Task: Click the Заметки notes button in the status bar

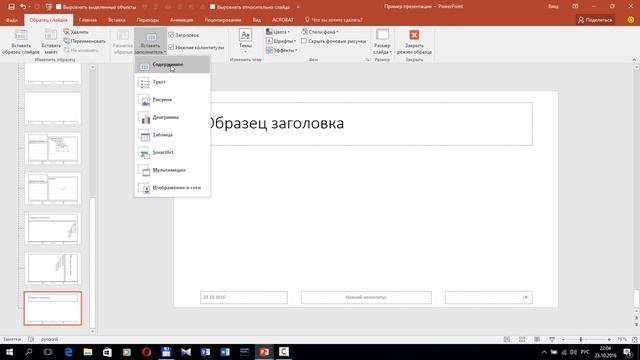Action: (x=12, y=339)
